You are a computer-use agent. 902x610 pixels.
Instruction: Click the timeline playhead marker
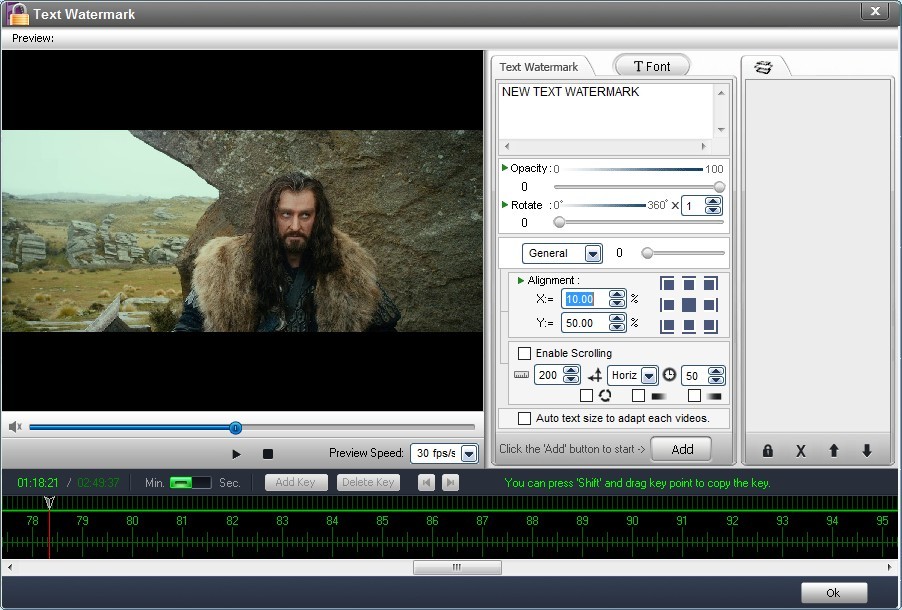click(49, 503)
